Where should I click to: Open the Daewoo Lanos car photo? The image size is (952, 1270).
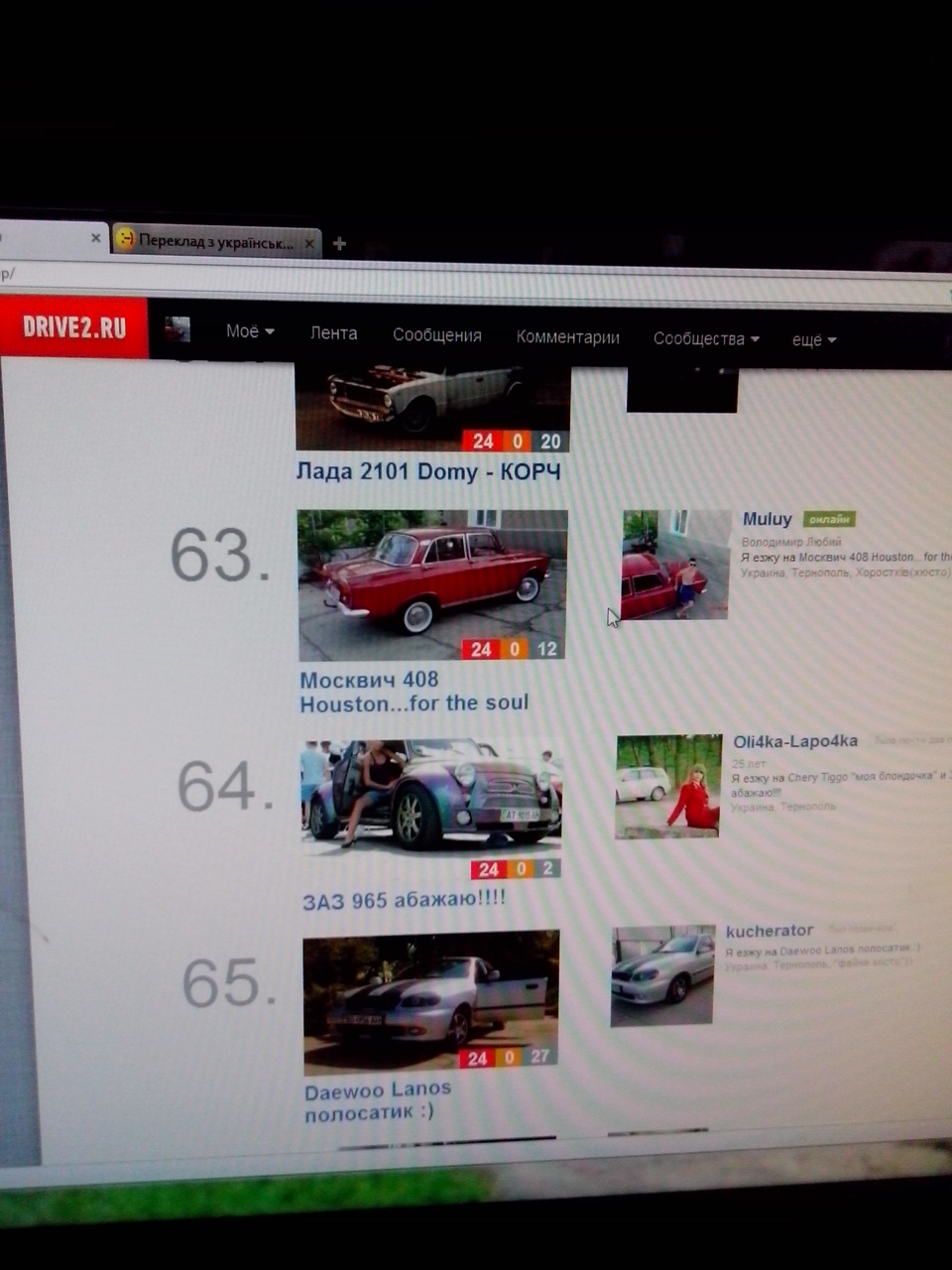(431, 1000)
